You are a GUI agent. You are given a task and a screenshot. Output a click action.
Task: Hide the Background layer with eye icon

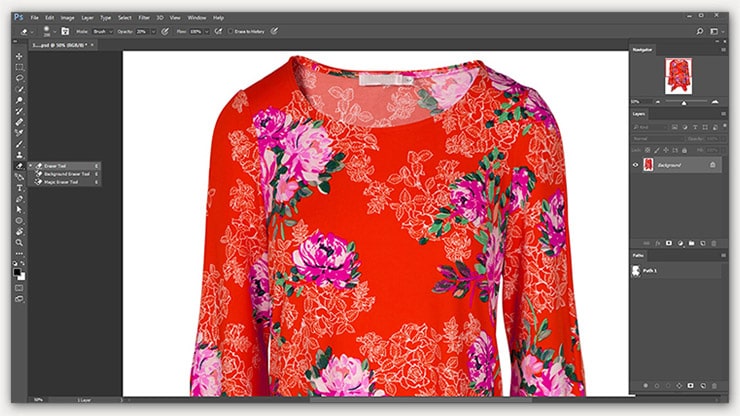click(636, 164)
